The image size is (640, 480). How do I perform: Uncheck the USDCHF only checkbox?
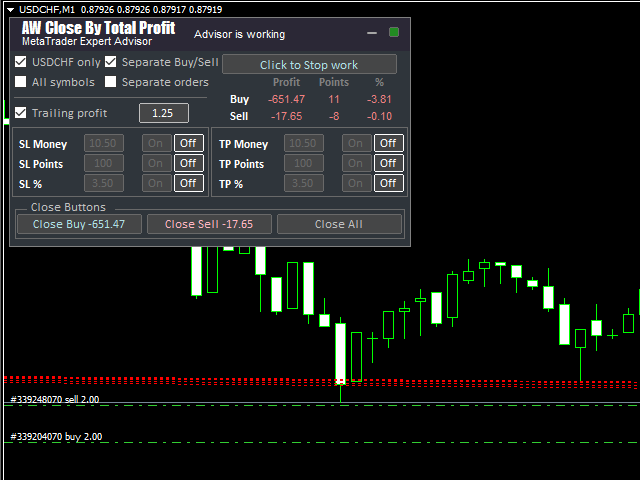[21, 62]
